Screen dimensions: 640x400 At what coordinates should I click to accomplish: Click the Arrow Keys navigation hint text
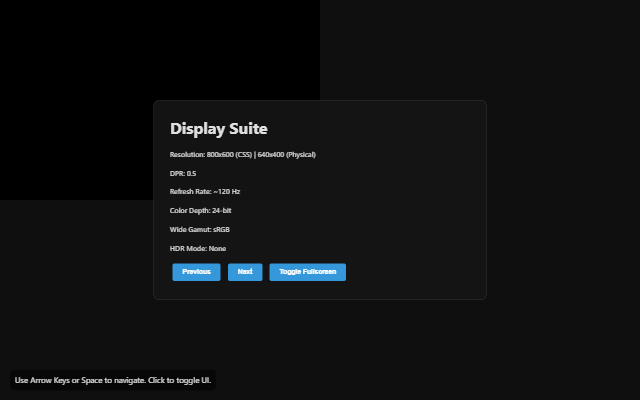point(113,380)
